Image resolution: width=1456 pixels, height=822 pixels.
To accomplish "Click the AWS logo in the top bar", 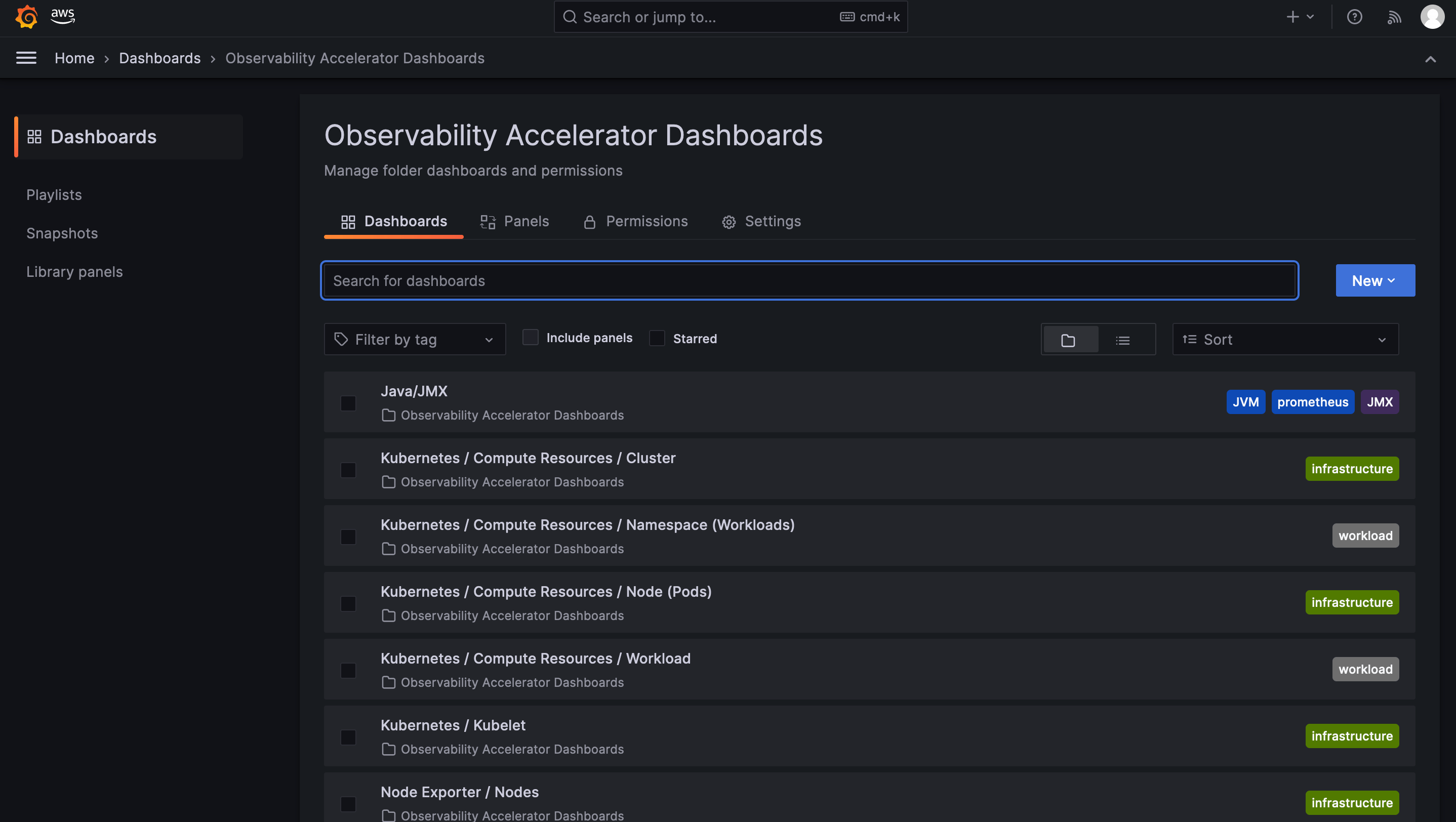I will [62, 16].
